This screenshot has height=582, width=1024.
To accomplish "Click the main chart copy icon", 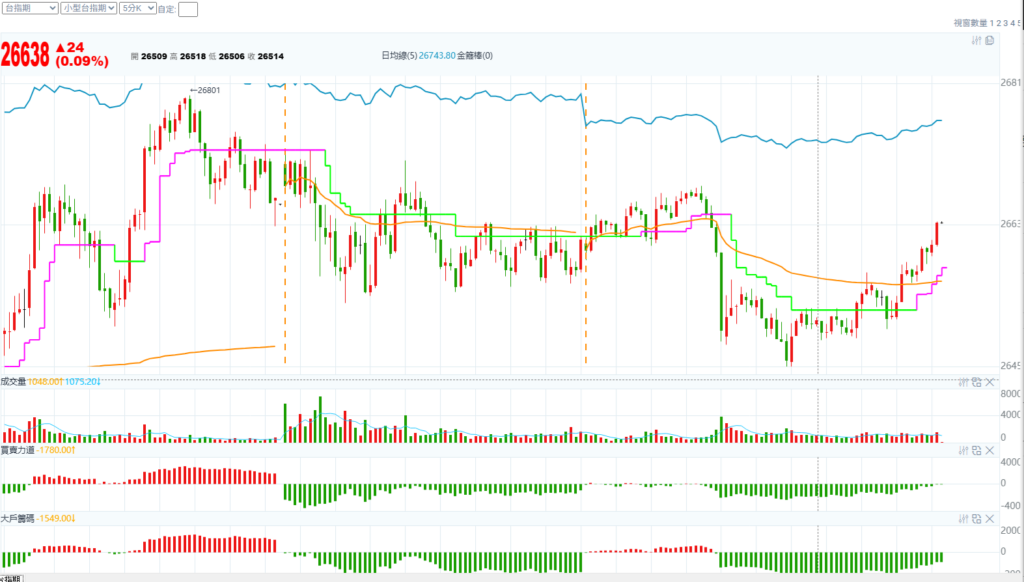I will pyautogui.click(x=989, y=41).
